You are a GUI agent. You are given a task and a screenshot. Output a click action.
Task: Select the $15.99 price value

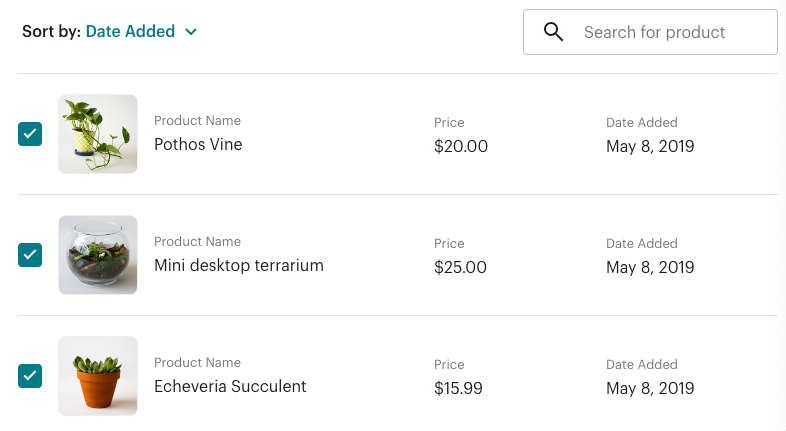(459, 388)
